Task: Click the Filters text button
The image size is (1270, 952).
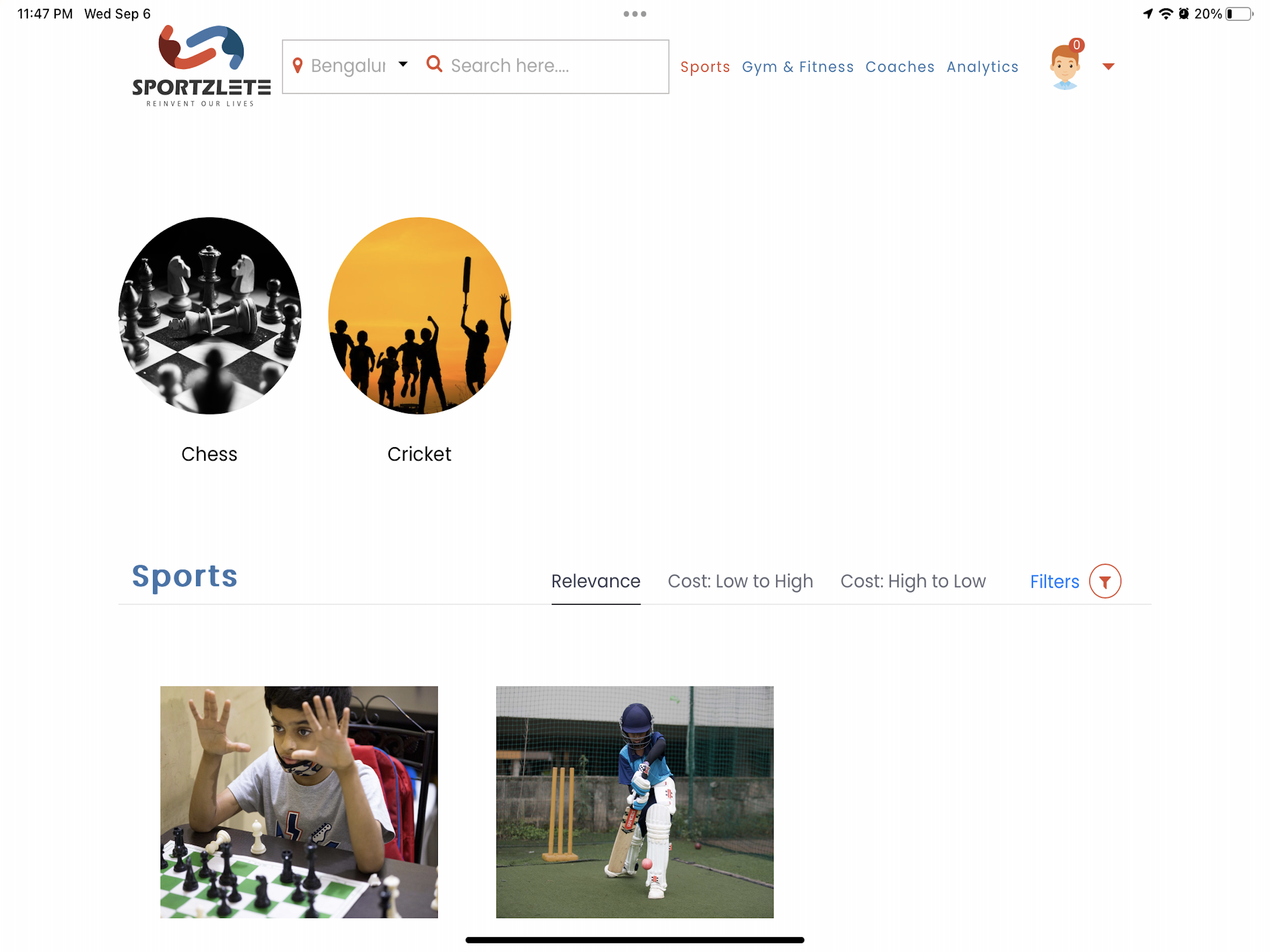Action: [x=1054, y=582]
